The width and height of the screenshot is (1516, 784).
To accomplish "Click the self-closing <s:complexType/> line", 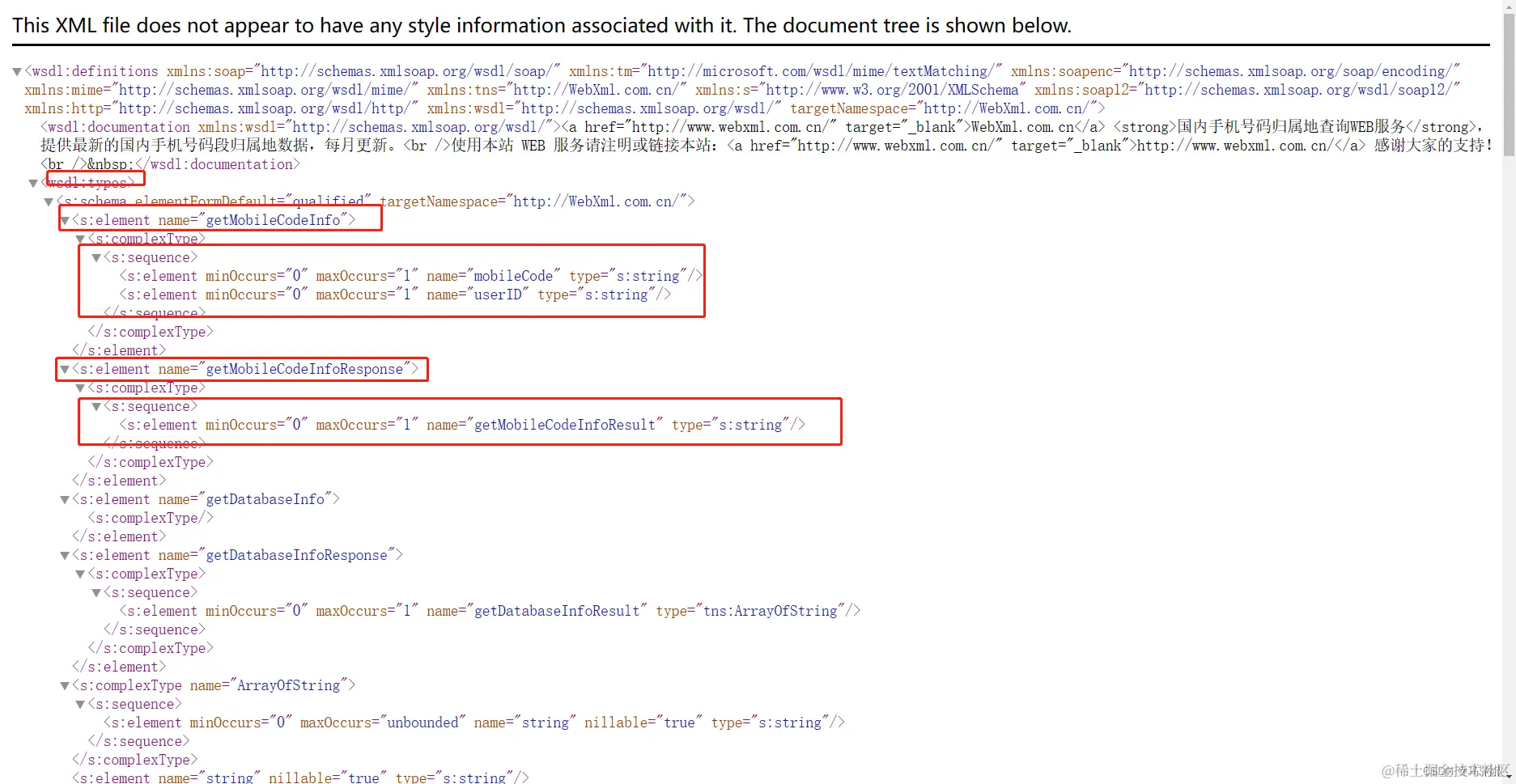I will (151, 519).
